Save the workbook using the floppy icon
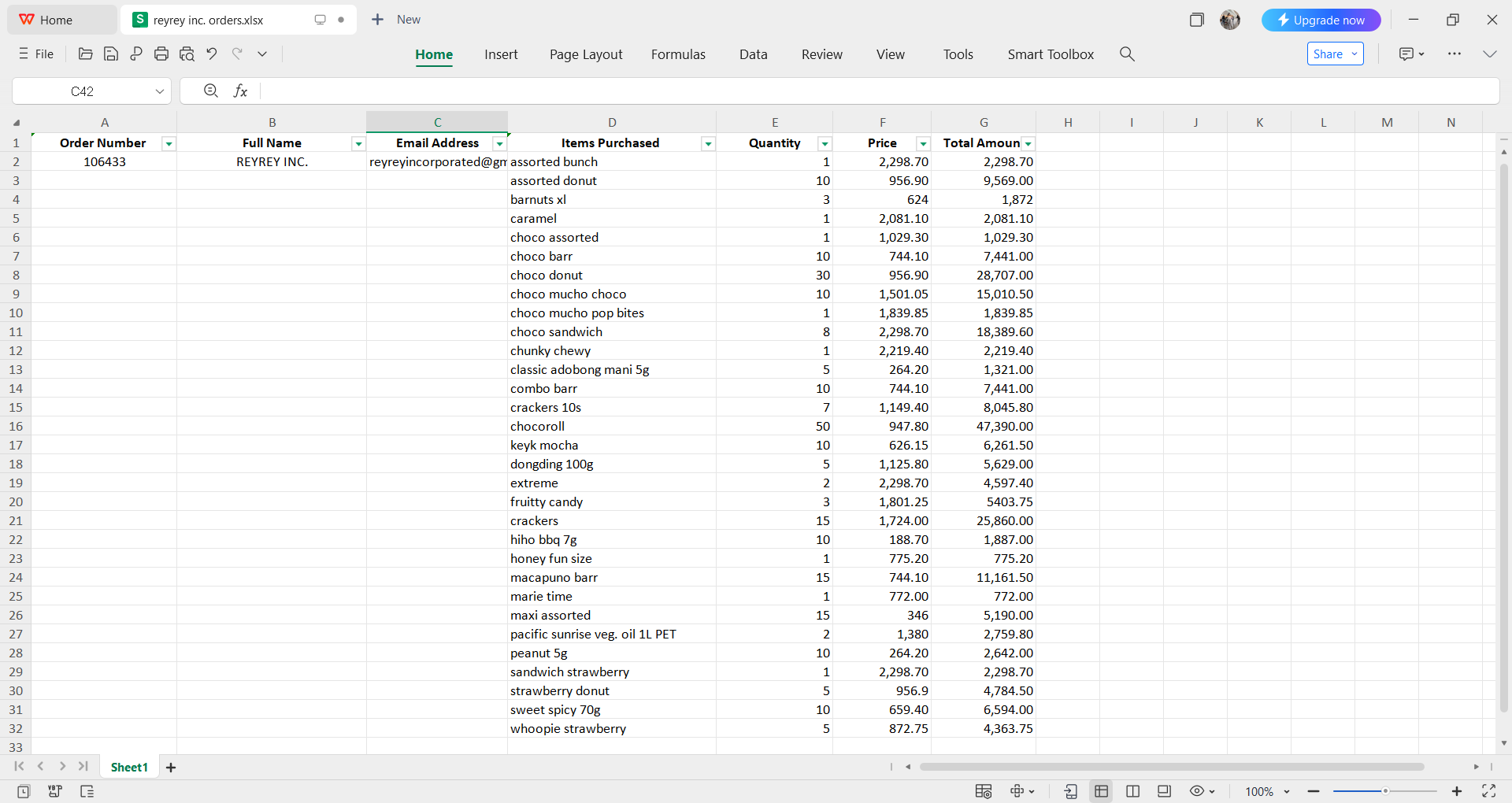Screen dimensions: 1512x803 (111, 54)
